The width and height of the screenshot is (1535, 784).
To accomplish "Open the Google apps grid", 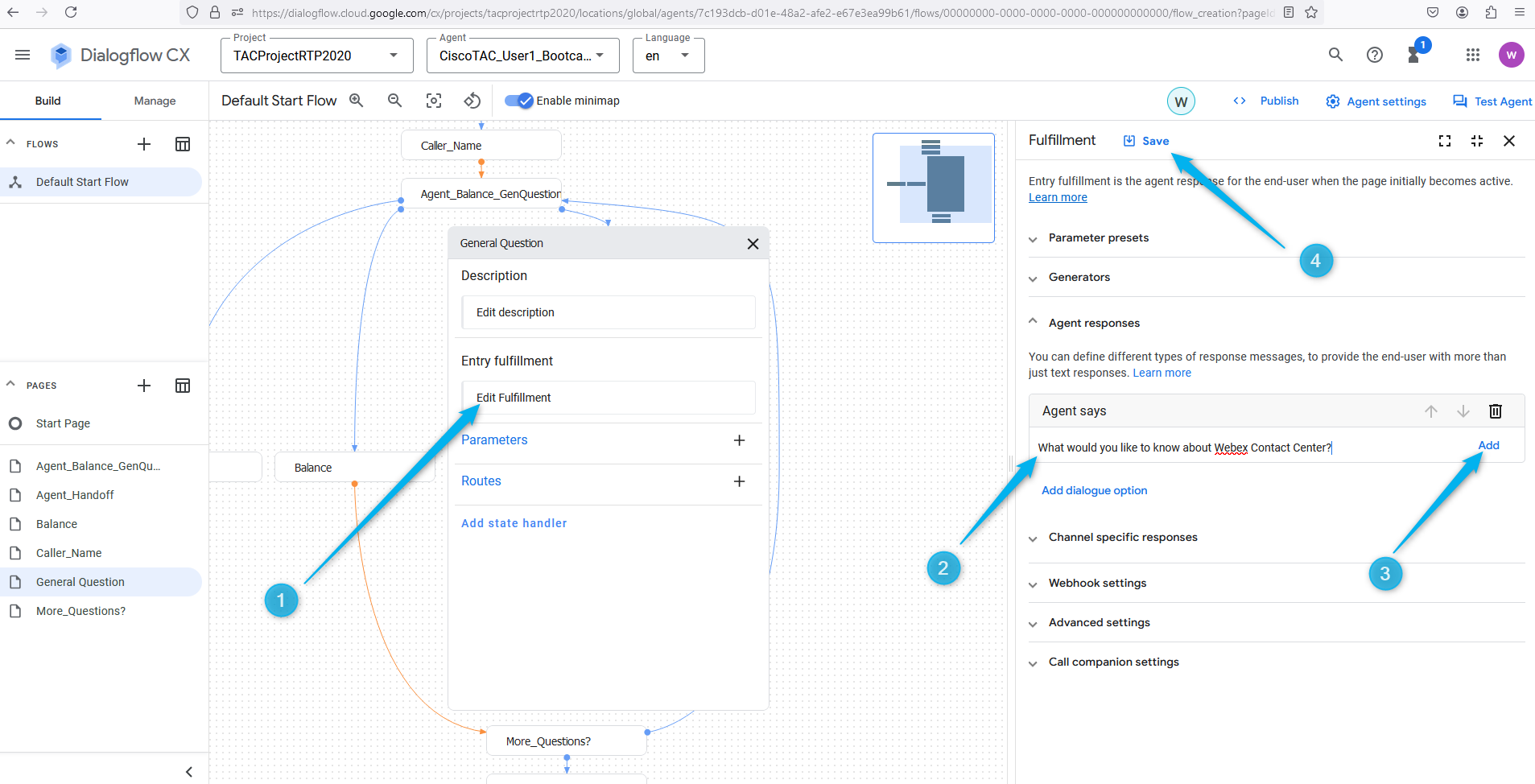I will [1473, 55].
